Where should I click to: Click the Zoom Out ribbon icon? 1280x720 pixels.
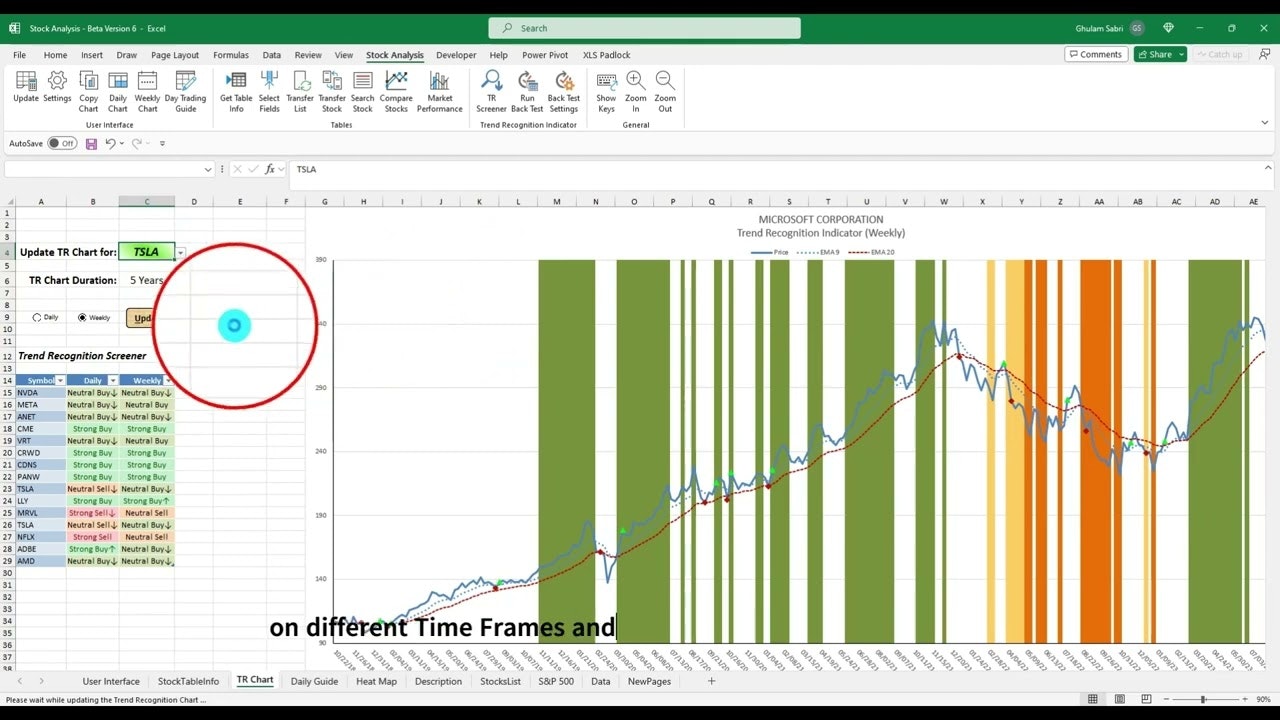[x=665, y=91]
